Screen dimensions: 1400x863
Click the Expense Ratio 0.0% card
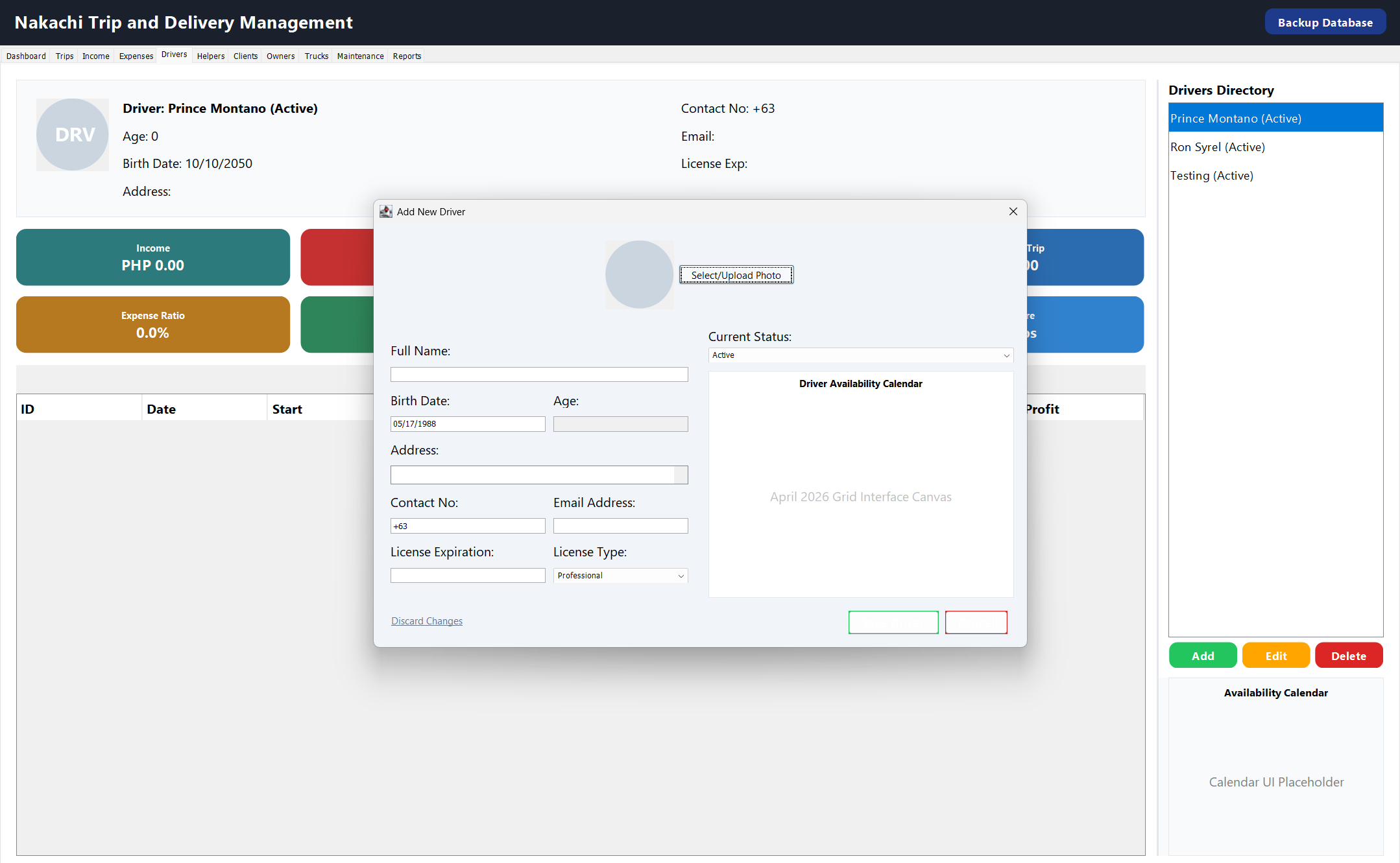(x=153, y=325)
